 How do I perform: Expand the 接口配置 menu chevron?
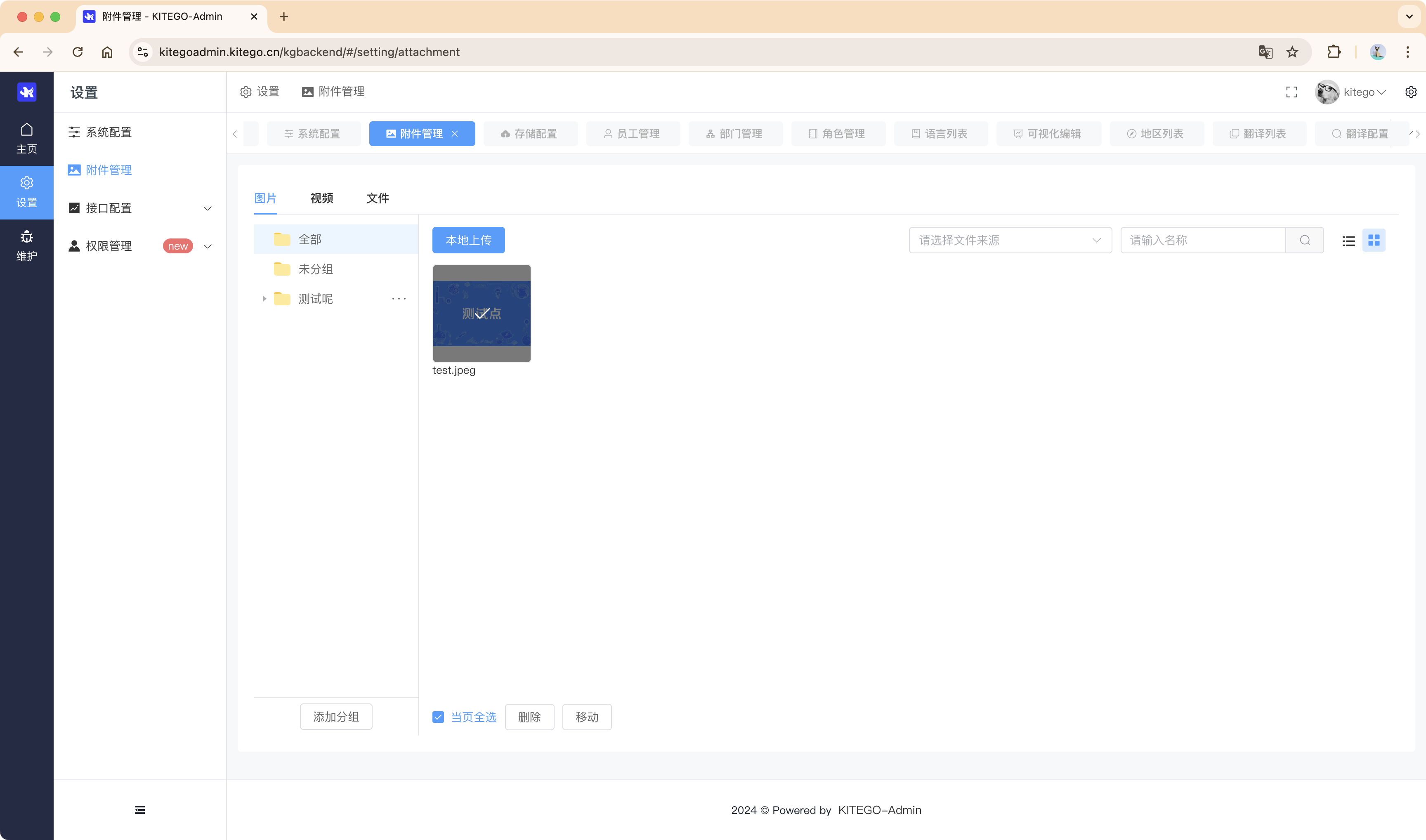[x=207, y=208]
